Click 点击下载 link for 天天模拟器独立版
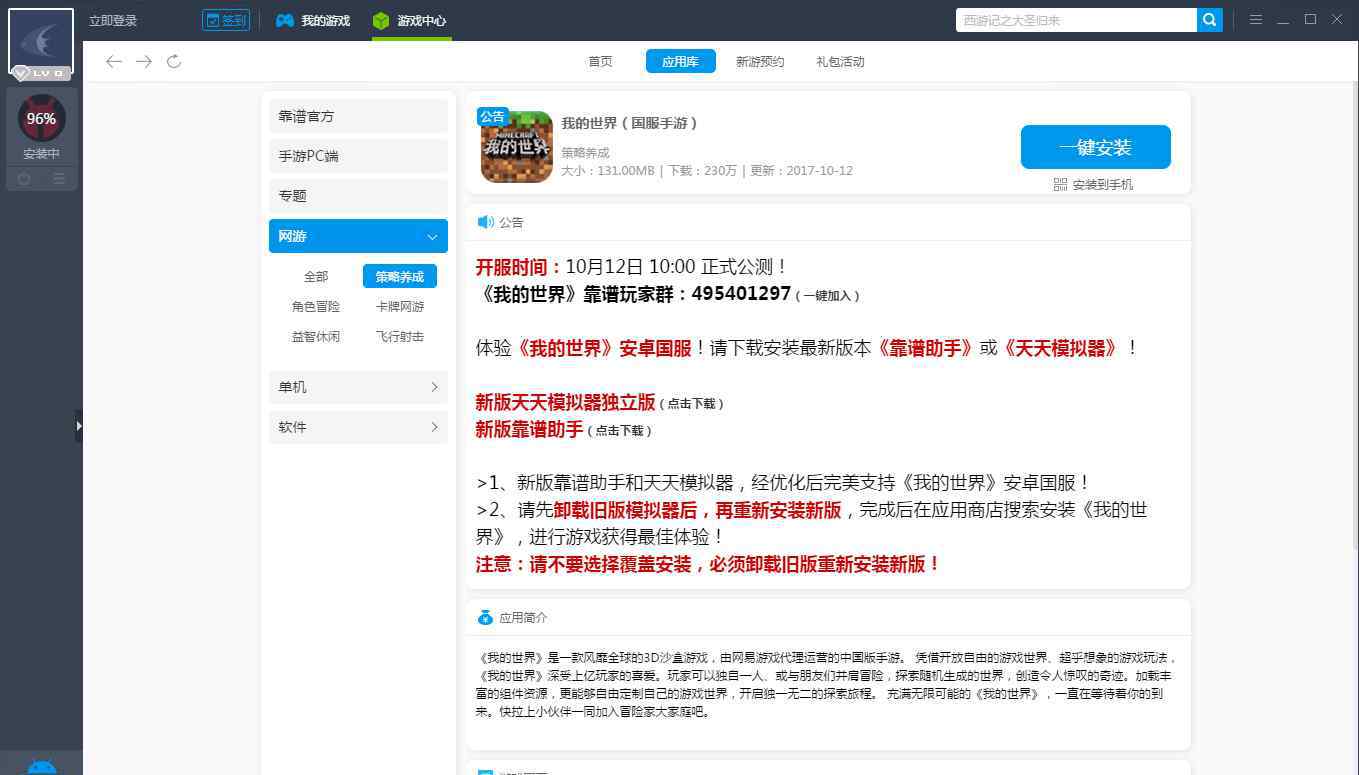This screenshot has width=1359, height=775. pos(692,404)
